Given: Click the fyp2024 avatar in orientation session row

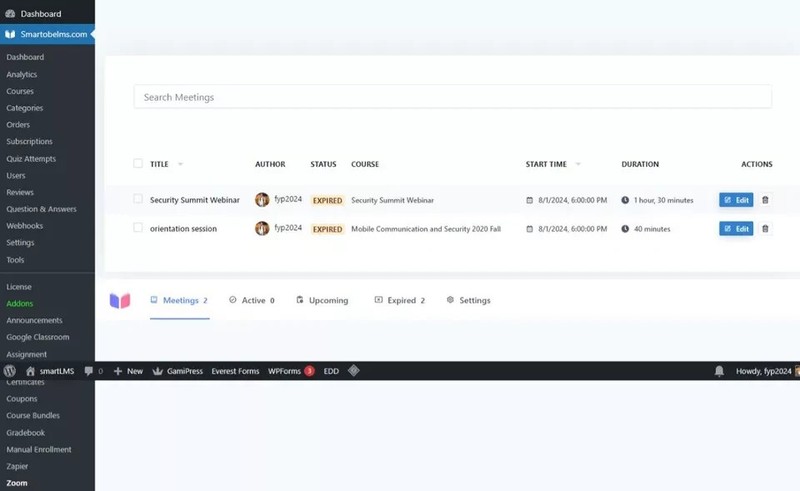Looking at the screenshot, I should point(262,228).
